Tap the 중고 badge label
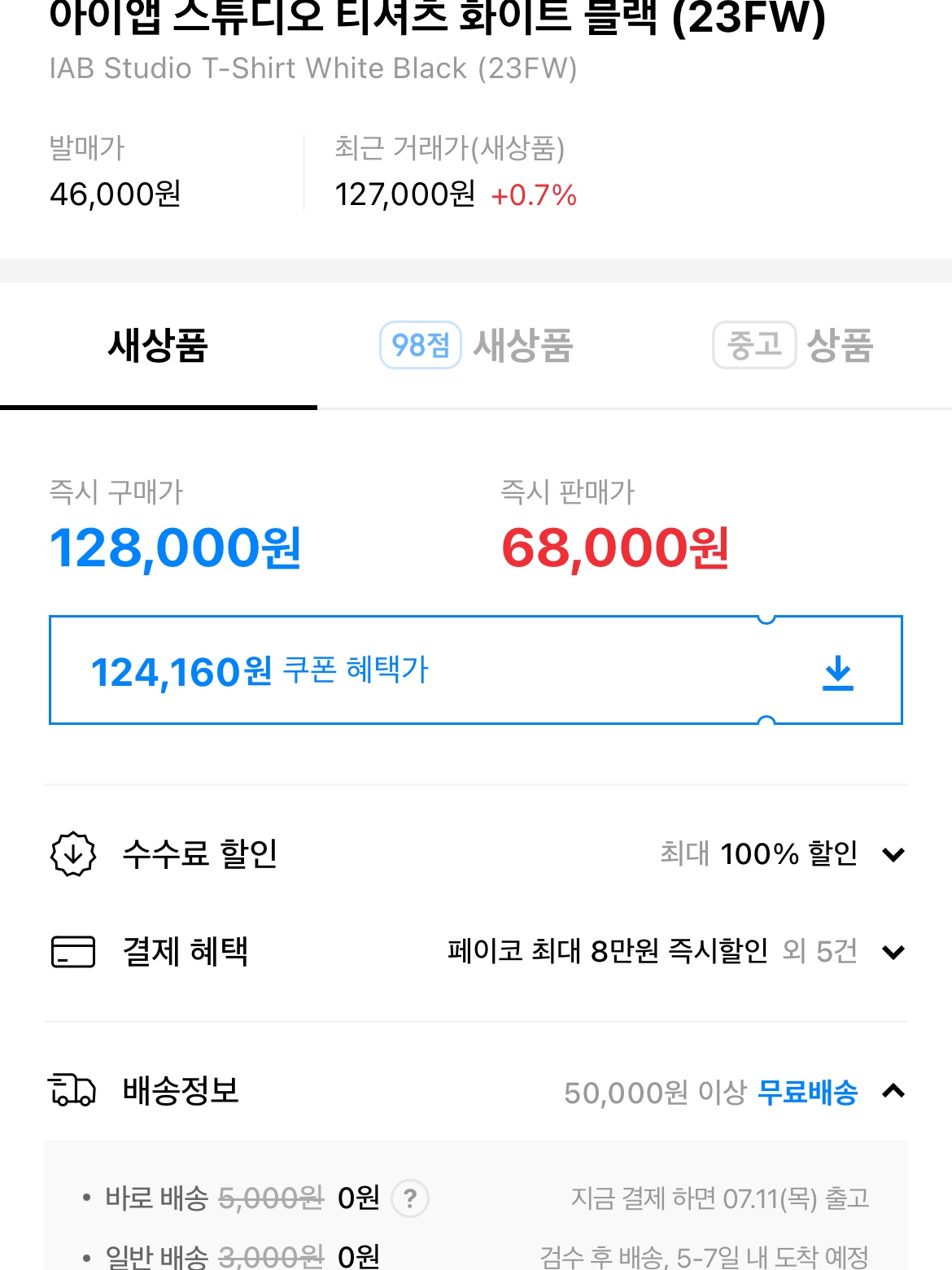The image size is (952, 1270). 754,345
